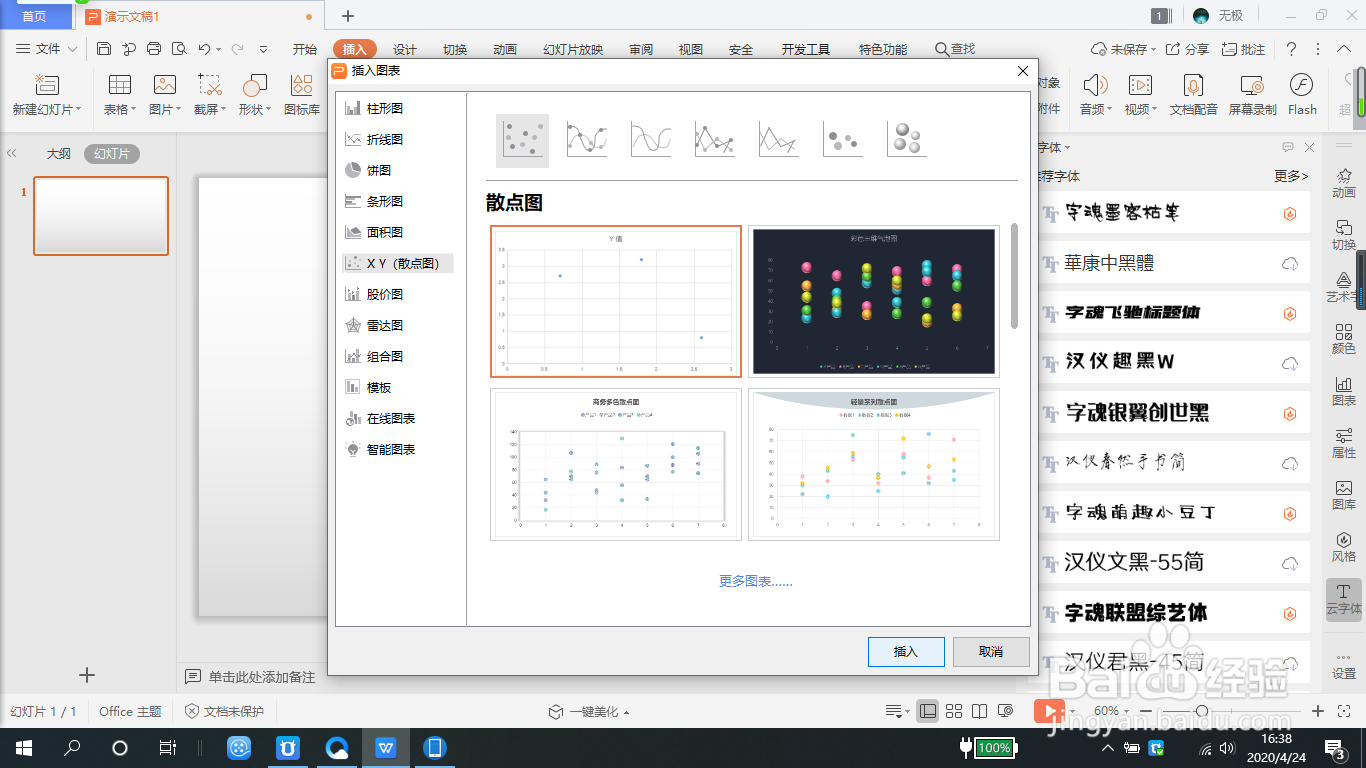Image resolution: width=1366 pixels, height=768 pixels.
Task: Open WPS app in the taskbar
Action: coord(385,747)
